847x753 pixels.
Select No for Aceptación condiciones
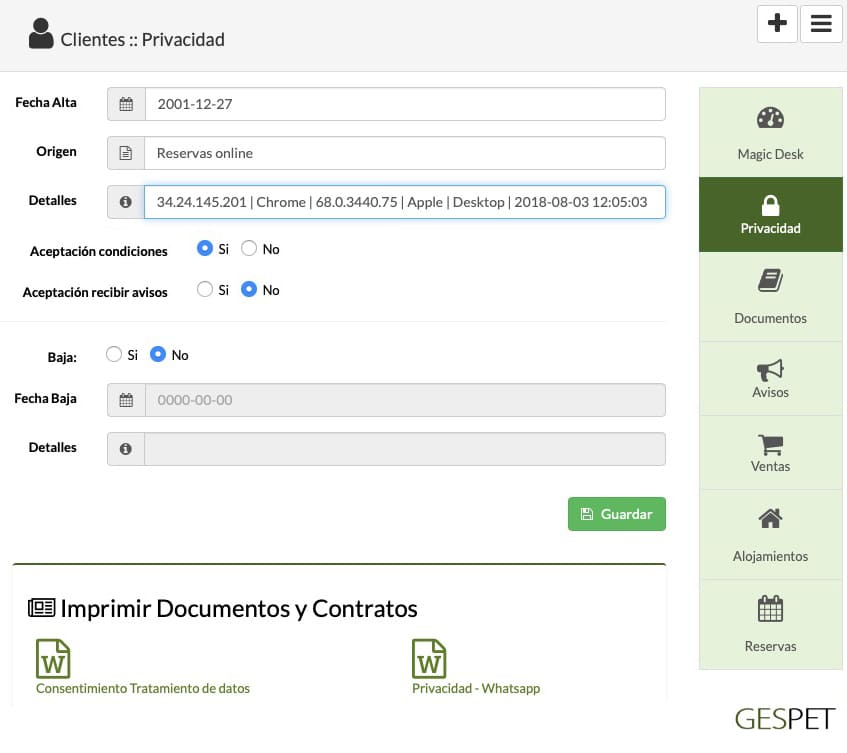pos(249,248)
